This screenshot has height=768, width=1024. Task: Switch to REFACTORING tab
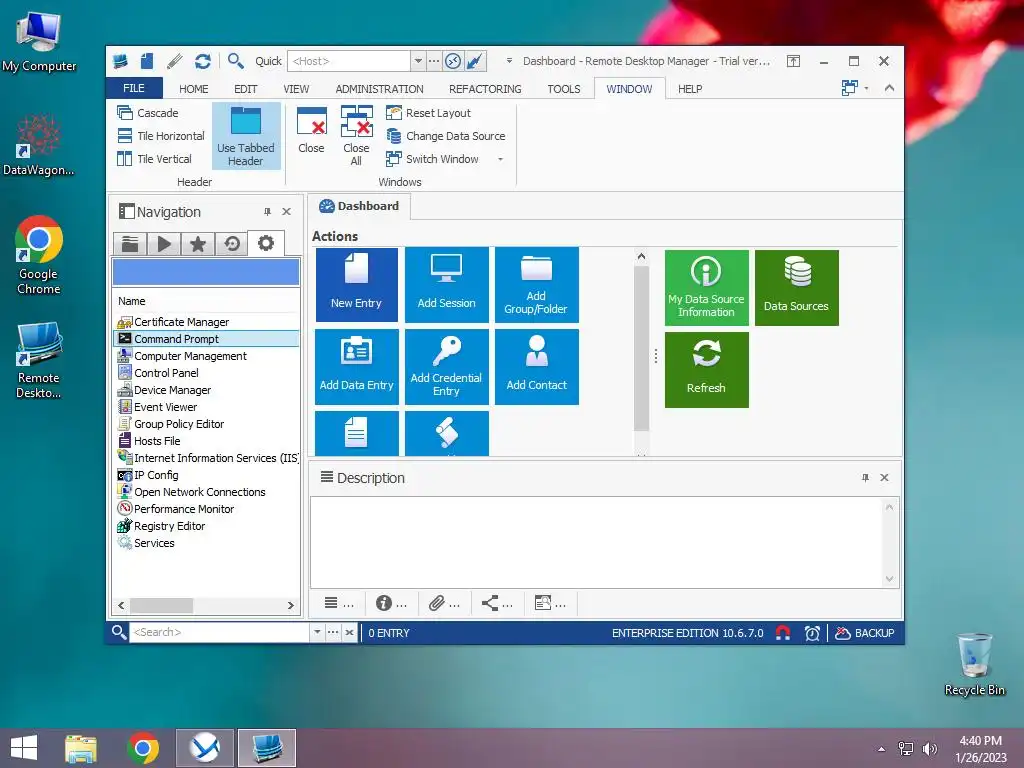tap(485, 89)
